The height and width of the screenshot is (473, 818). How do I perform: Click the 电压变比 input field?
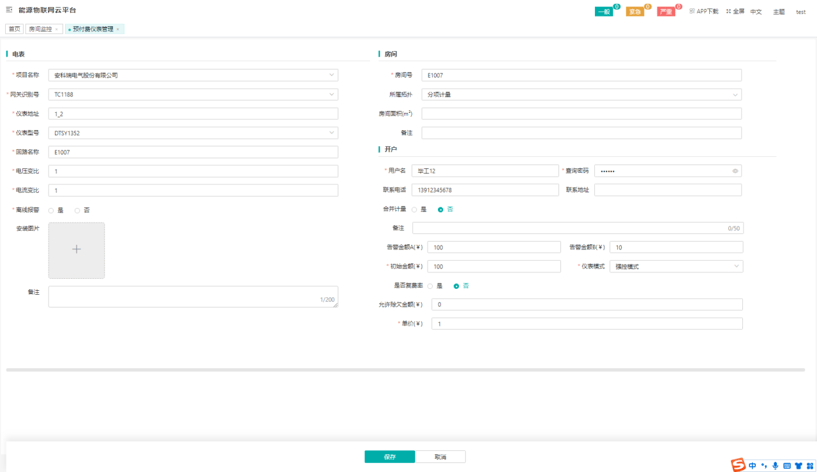(x=193, y=171)
